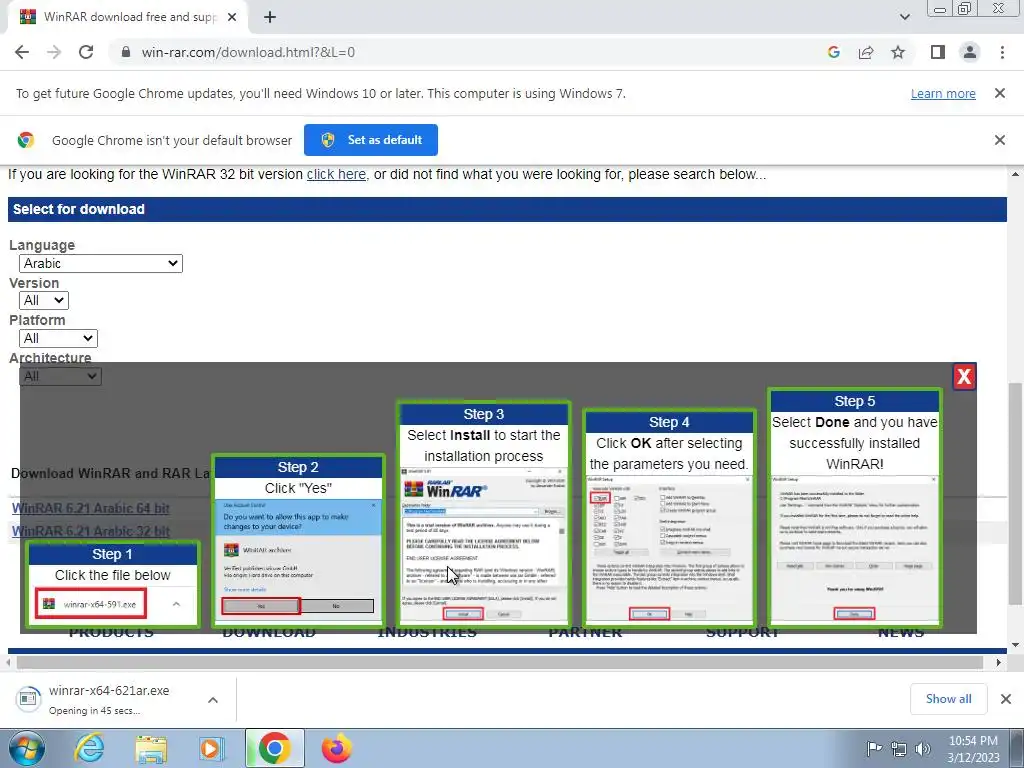Open the Language dropdown showing Arabic
1024x768 pixels.
pos(101,263)
